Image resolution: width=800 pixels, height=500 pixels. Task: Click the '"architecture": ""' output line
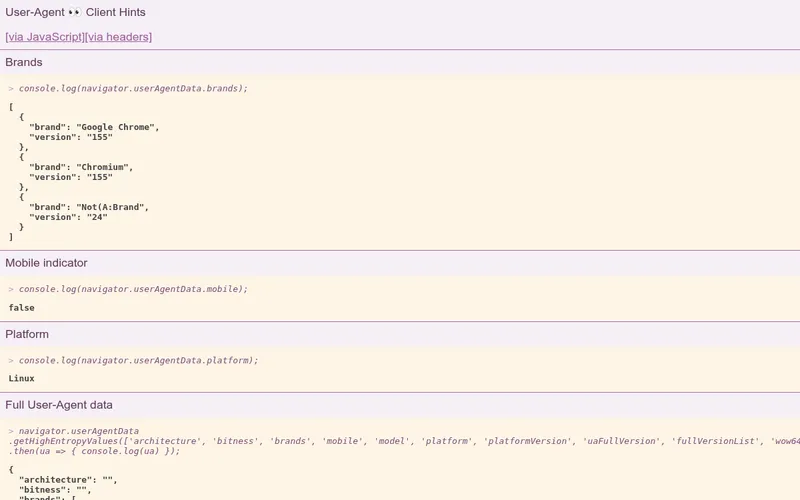click(x=68, y=480)
